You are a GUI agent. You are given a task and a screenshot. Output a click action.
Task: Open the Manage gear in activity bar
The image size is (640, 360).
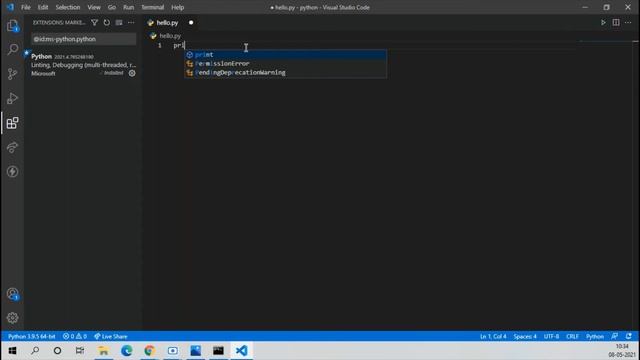[13, 318]
